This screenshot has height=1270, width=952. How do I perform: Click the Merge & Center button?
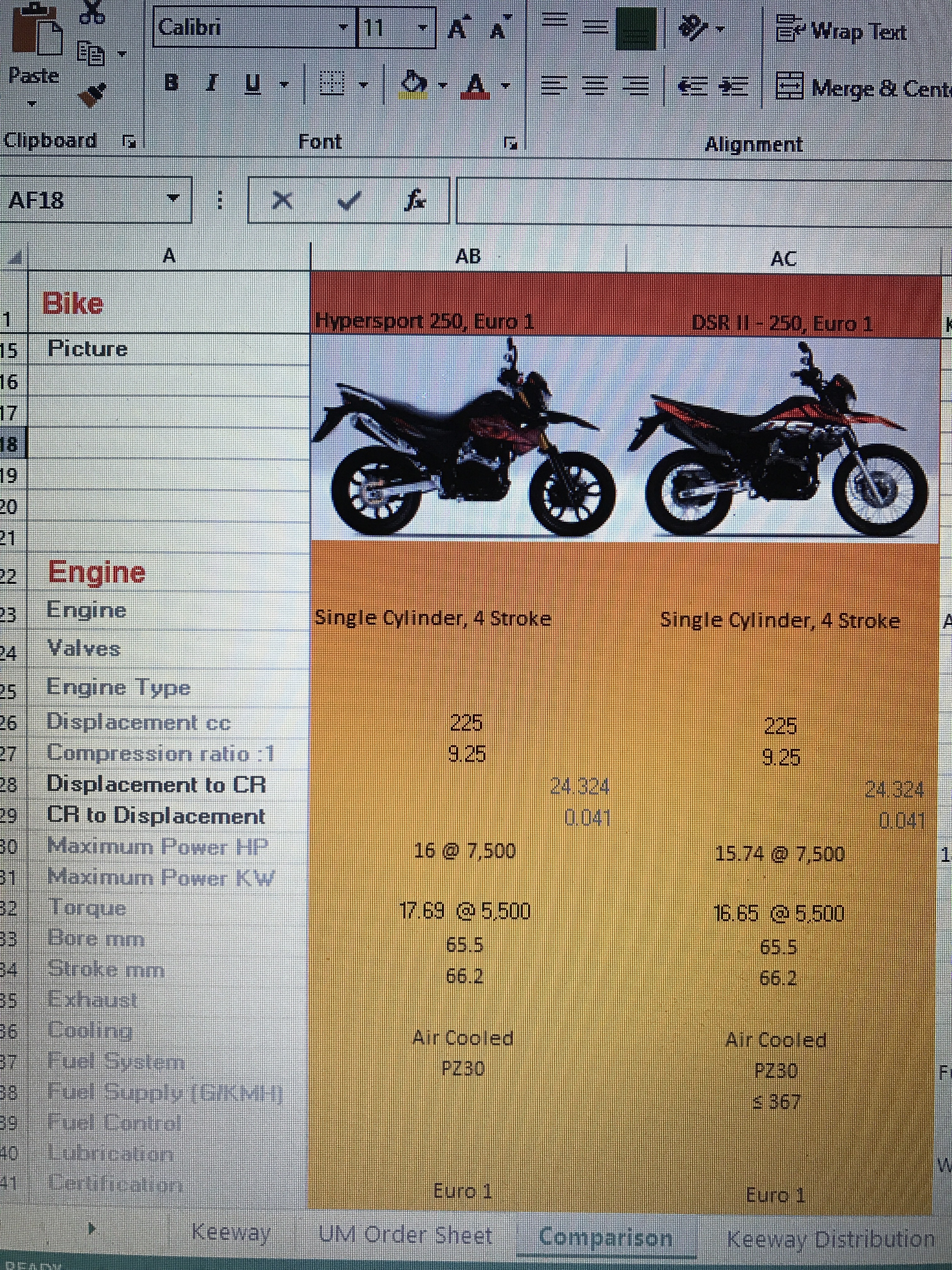pos(863,87)
